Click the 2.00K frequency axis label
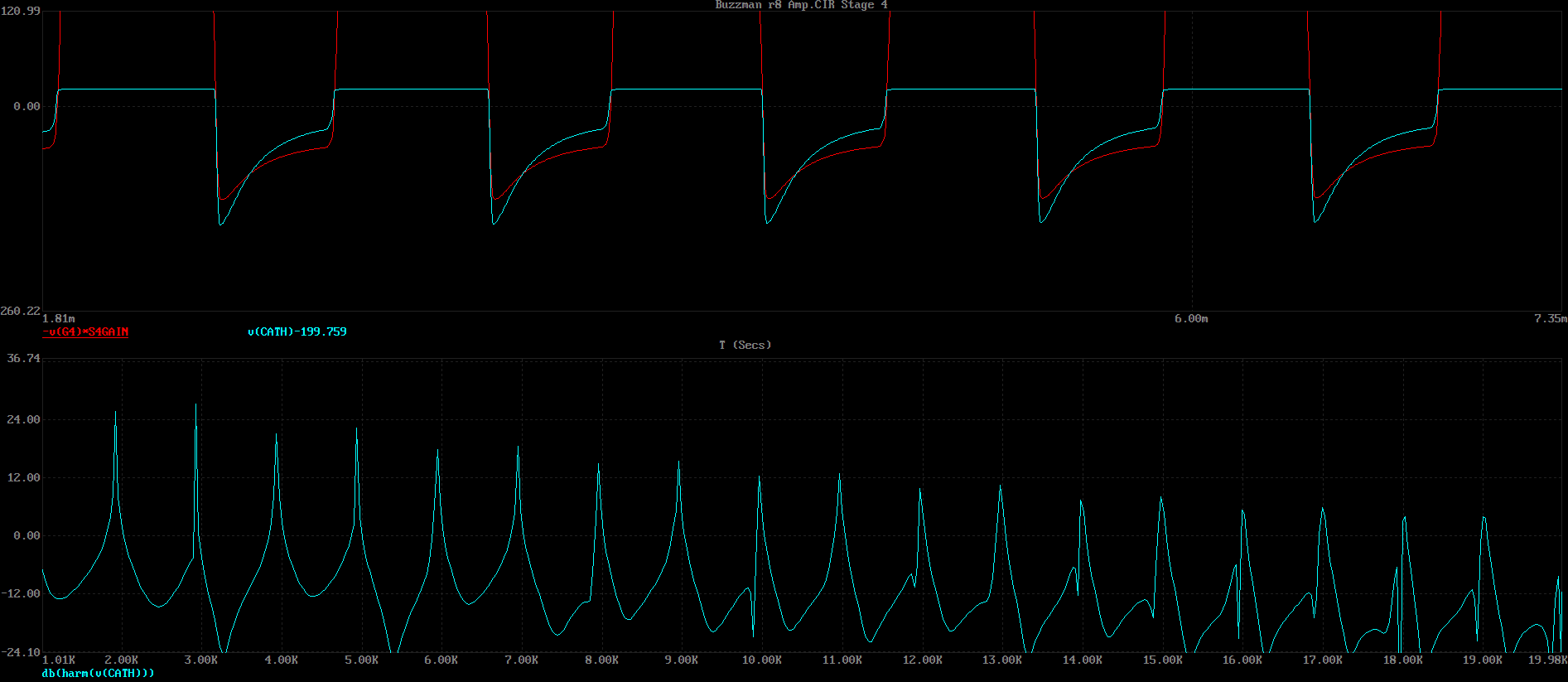Image resolution: width=1568 pixels, height=682 pixels. point(122,660)
